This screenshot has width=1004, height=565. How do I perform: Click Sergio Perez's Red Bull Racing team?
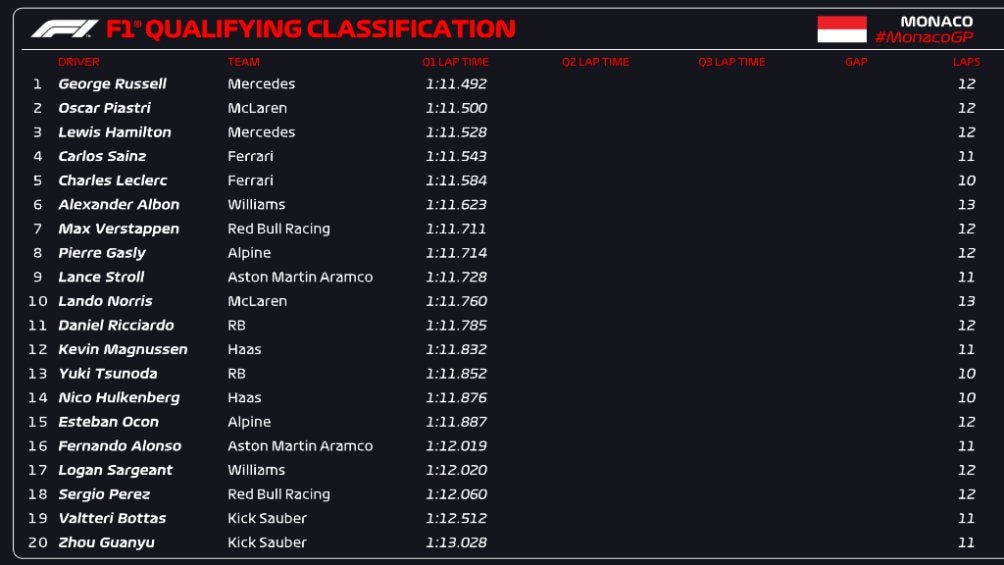(278, 494)
